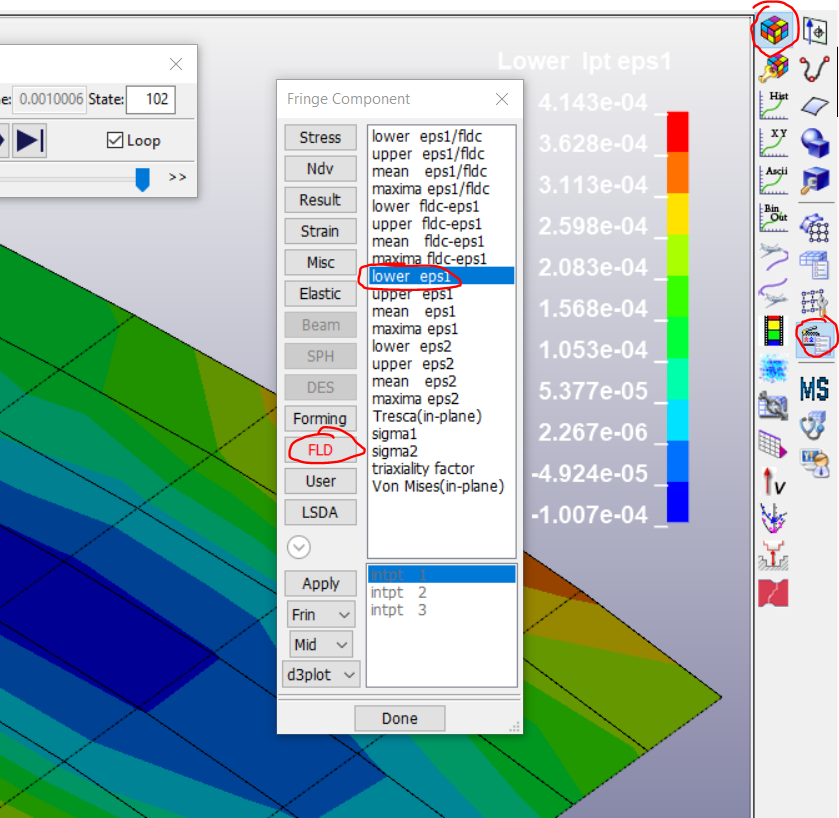Open the red arrow V vector tool

(x=774, y=481)
